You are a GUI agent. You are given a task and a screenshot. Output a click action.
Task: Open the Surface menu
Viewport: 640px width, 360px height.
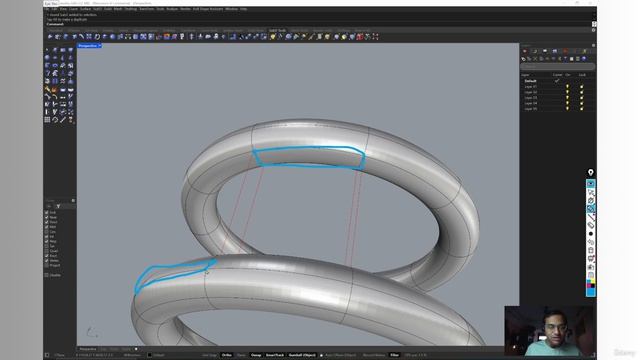[85, 9]
